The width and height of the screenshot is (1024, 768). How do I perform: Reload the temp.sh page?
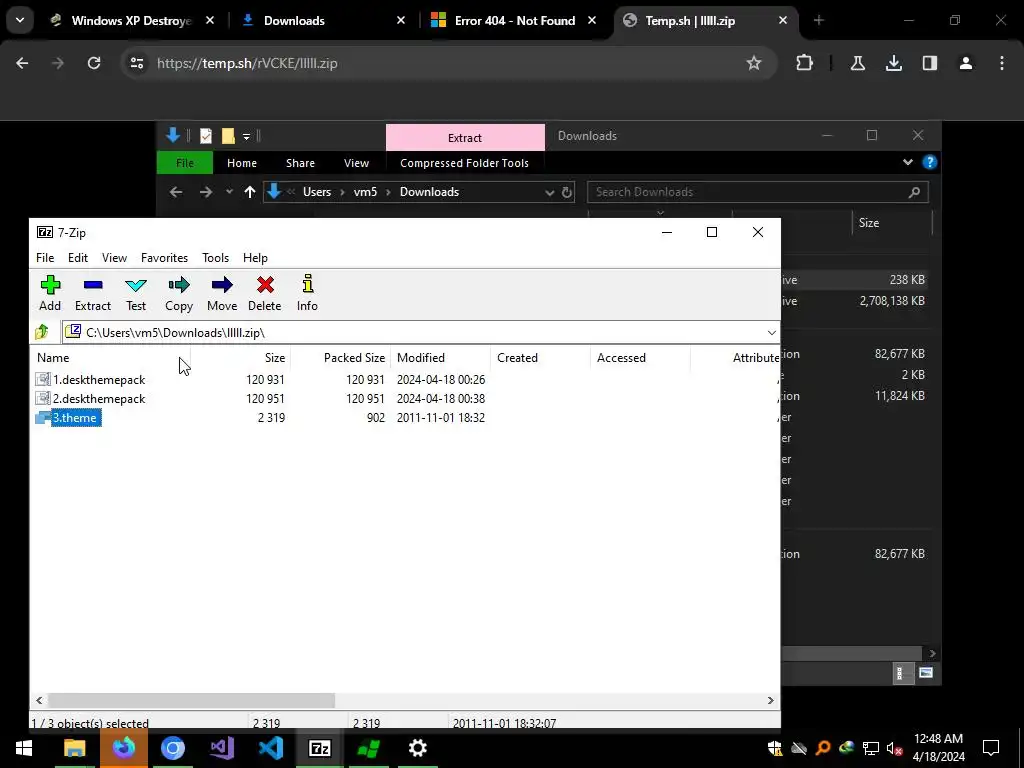pyautogui.click(x=94, y=63)
